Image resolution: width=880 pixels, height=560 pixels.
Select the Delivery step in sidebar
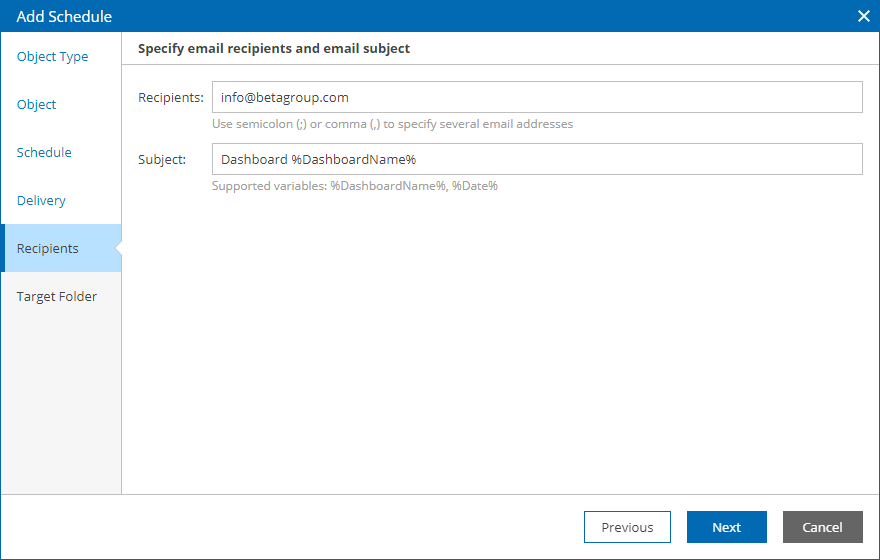coord(41,200)
